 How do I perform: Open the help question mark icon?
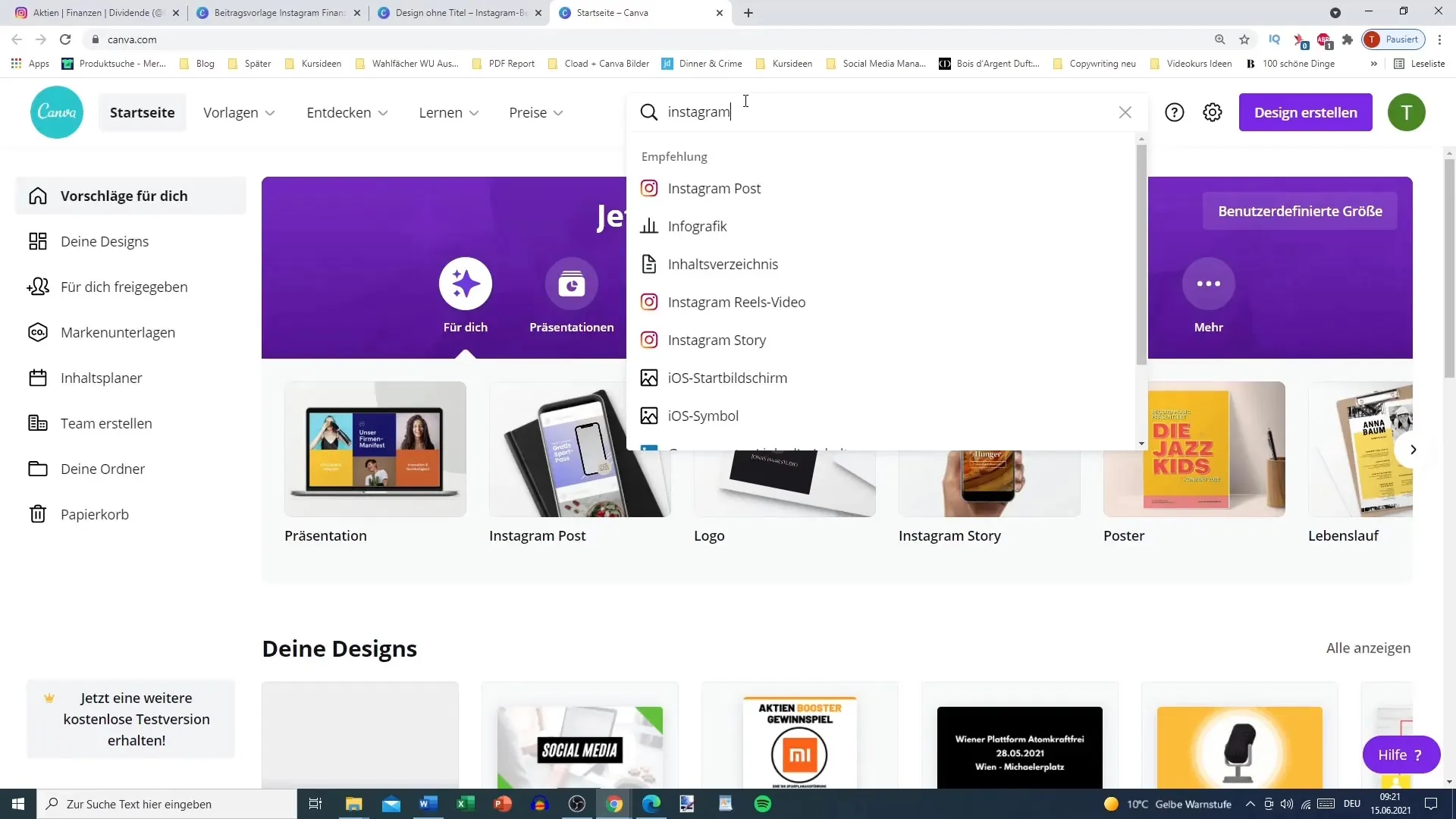(1175, 112)
